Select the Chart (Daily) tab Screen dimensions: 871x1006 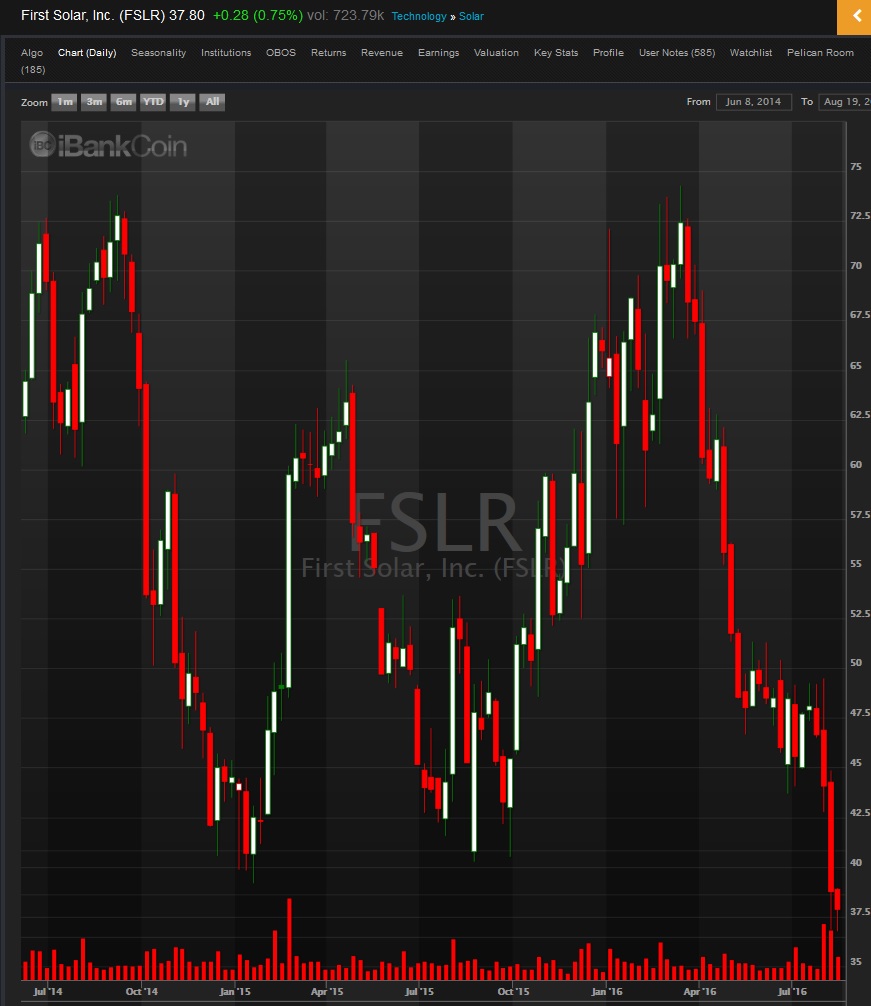87,53
